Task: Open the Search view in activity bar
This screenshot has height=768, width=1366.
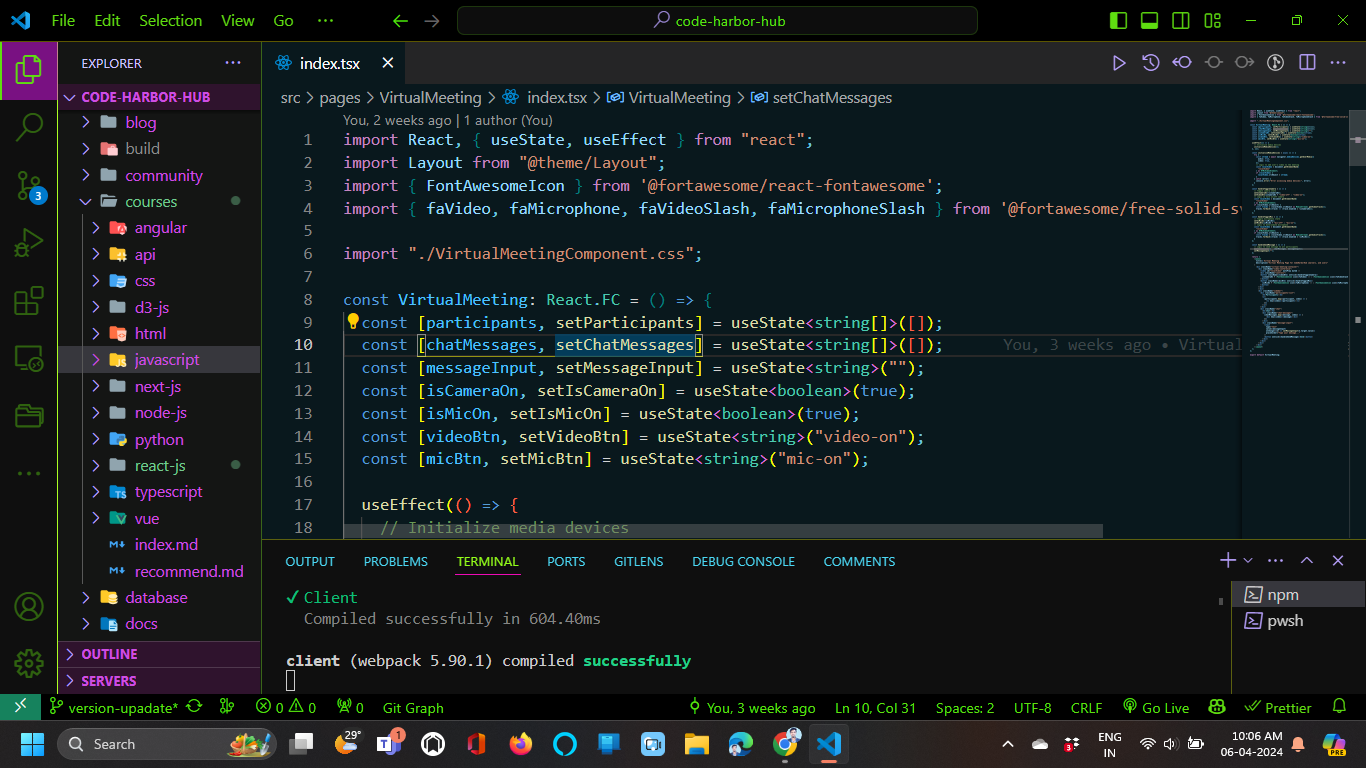Action: 29,127
